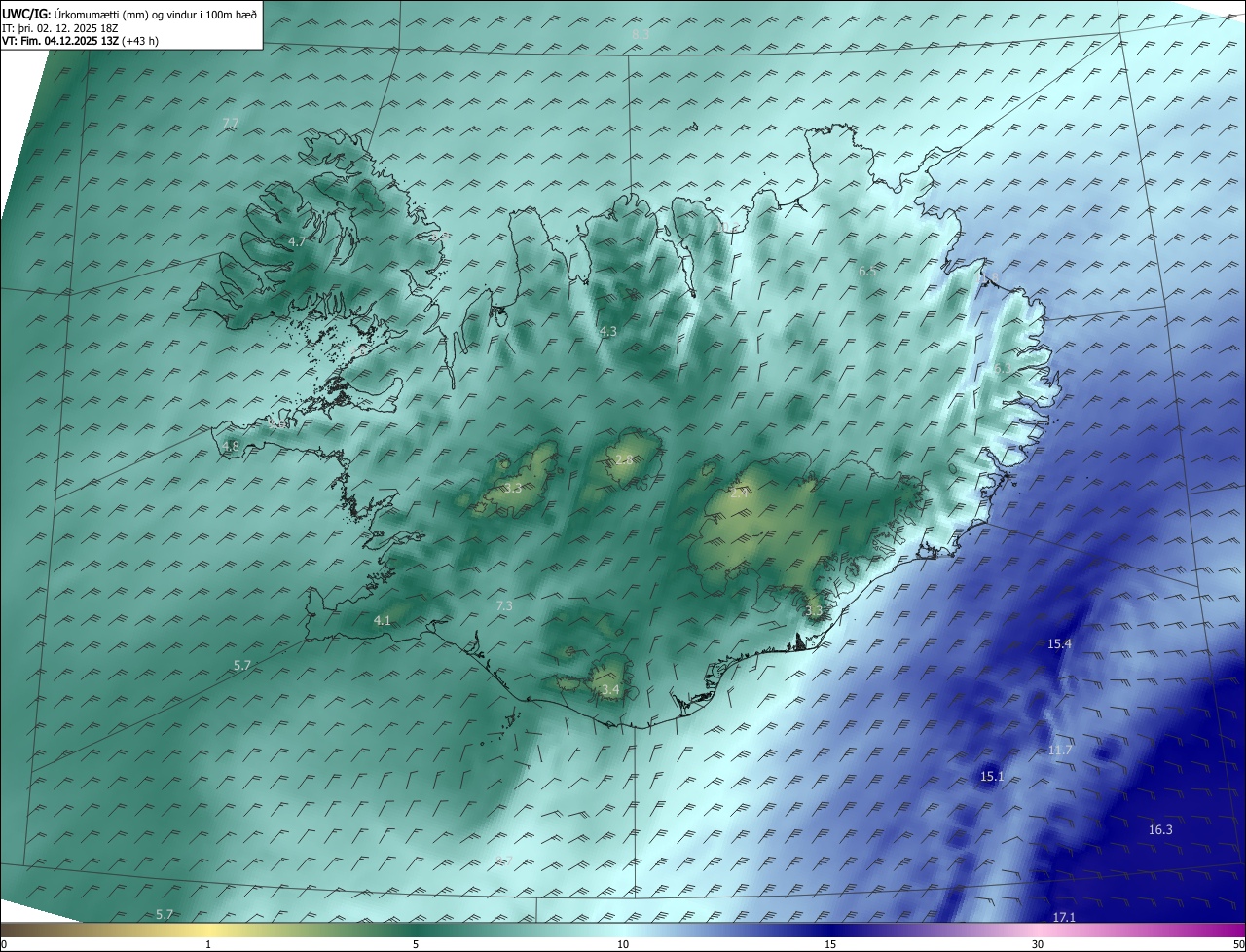Click the 15.4 value over the ocean
Viewport: 1246px width, 952px height.
pyautogui.click(x=1059, y=644)
